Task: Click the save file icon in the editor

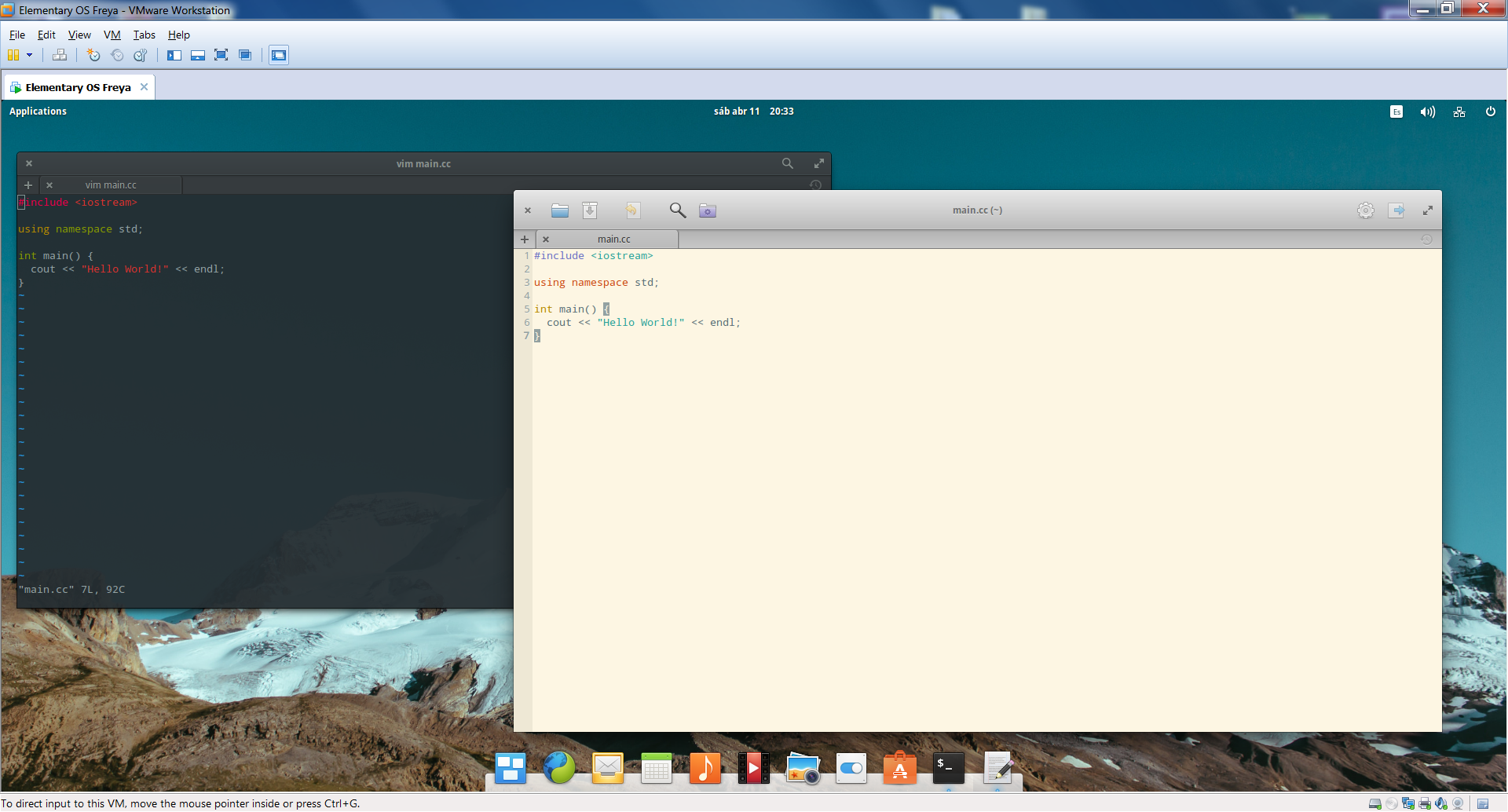Action: [590, 210]
